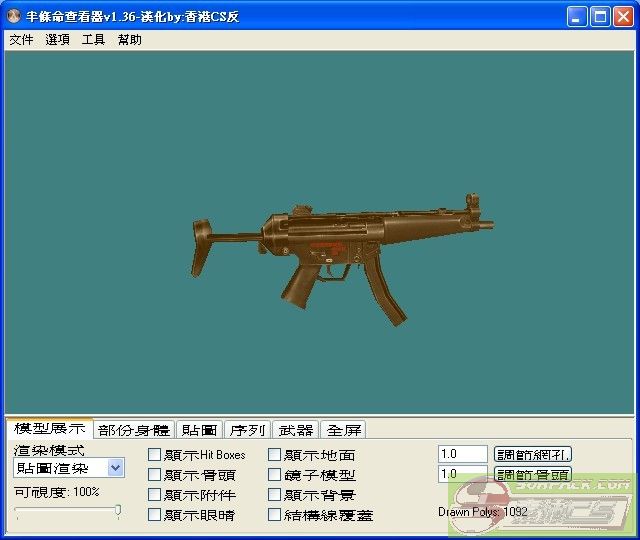This screenshot has height=540, width=640.
Task: Open the 選項 (Options) menu
Action: (x=57, y=40)
